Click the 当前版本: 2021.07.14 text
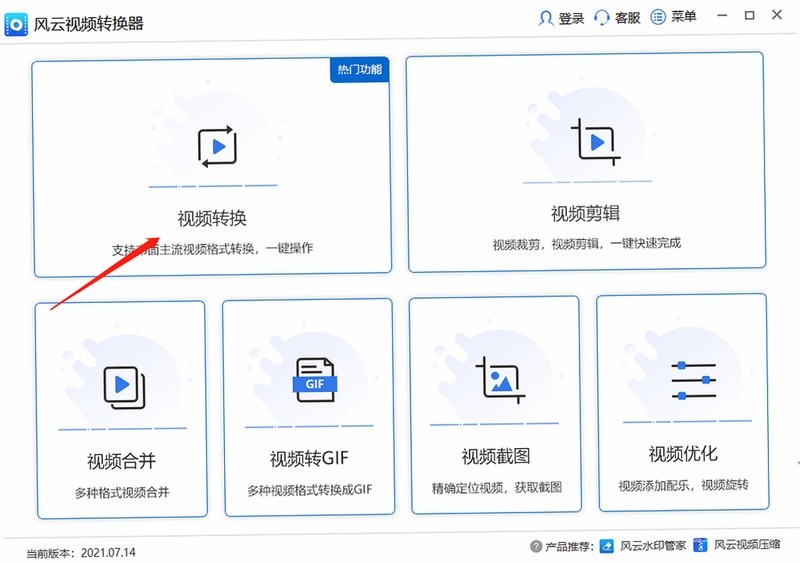 [x=81, y=553]
